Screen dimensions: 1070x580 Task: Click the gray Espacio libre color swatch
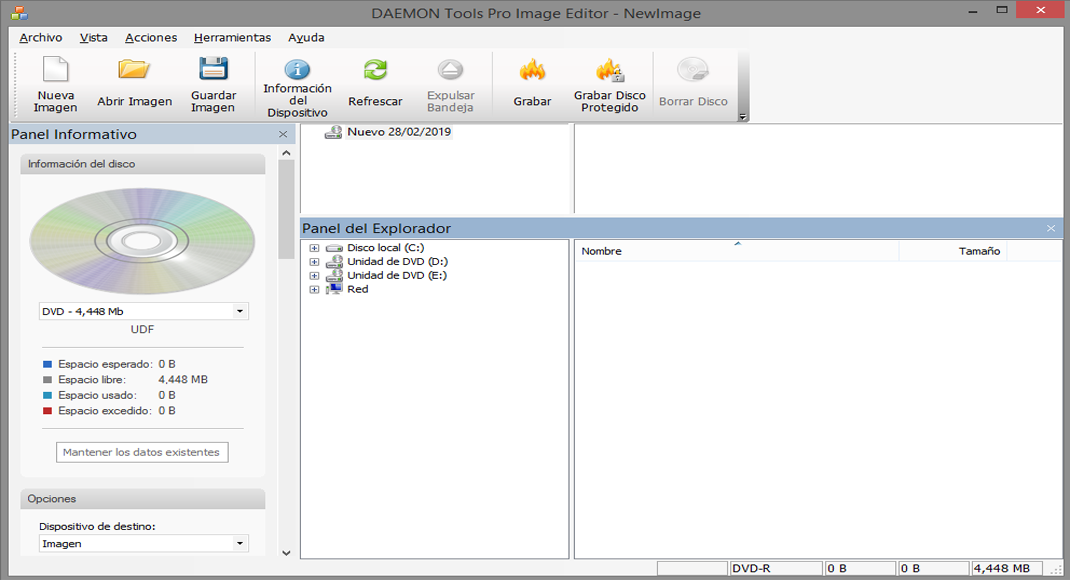[x=48, y=380]
